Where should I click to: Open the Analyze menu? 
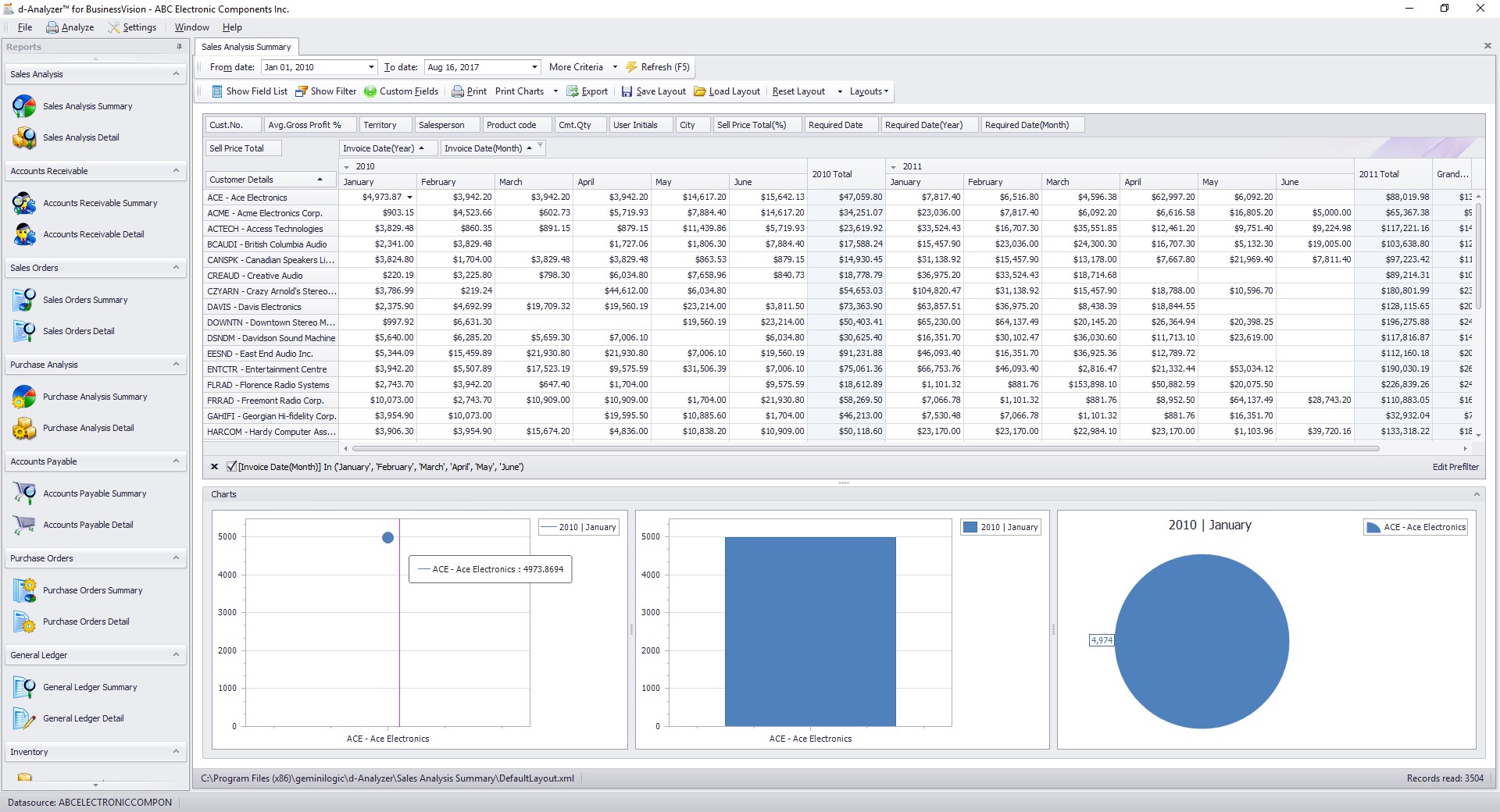70,27
